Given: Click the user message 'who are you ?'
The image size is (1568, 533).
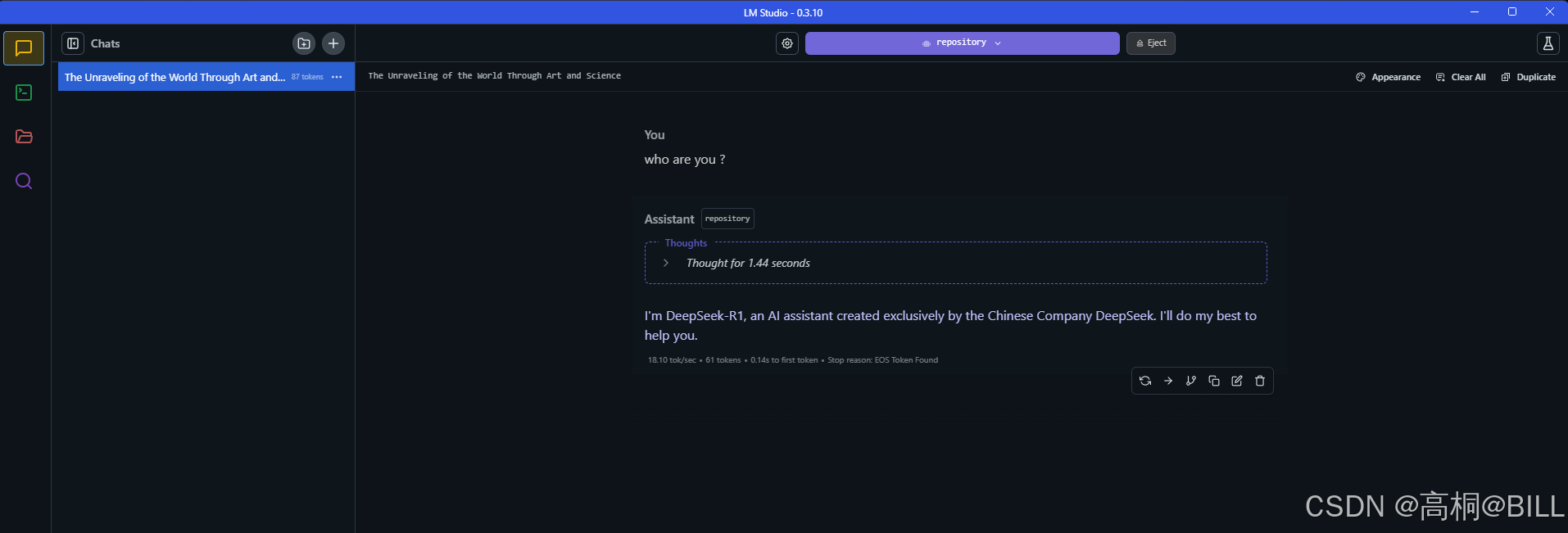Looking at the screenshot, I should (685, 160).
